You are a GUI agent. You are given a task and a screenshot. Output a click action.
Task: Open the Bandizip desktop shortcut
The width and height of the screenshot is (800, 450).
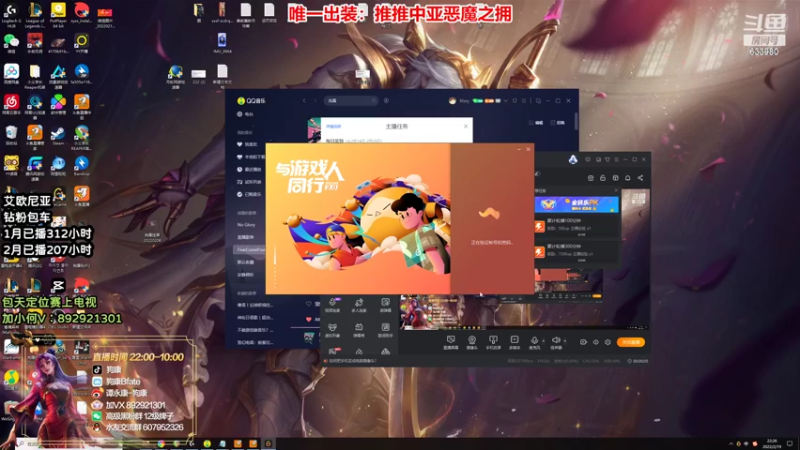[x=82, y=166]
